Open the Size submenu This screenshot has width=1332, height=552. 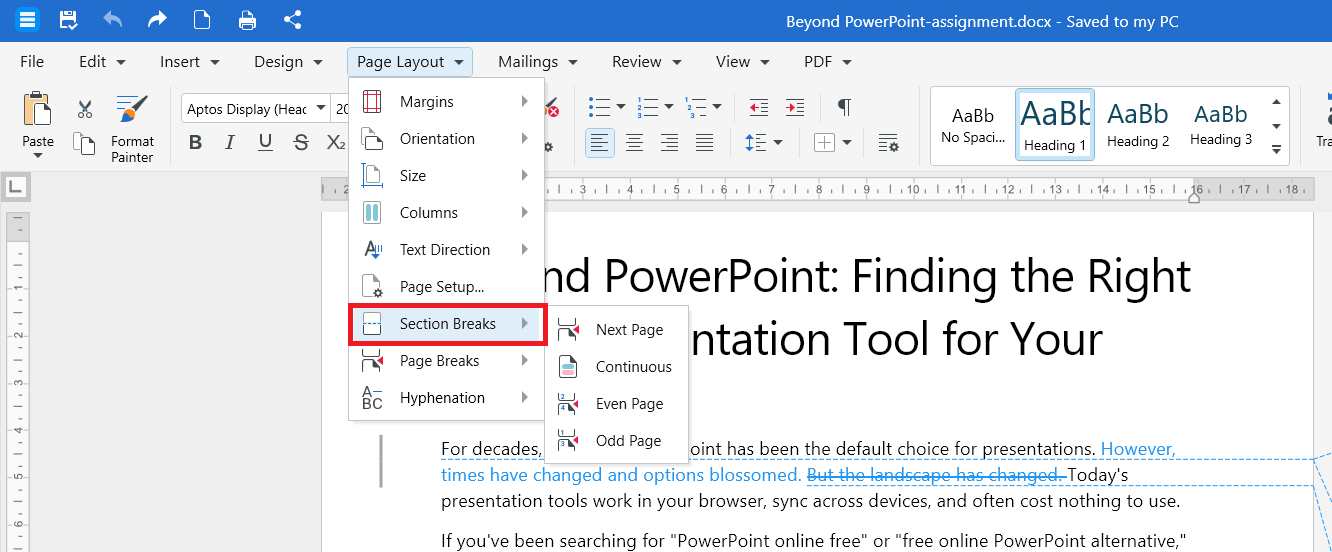coord(446,176)
